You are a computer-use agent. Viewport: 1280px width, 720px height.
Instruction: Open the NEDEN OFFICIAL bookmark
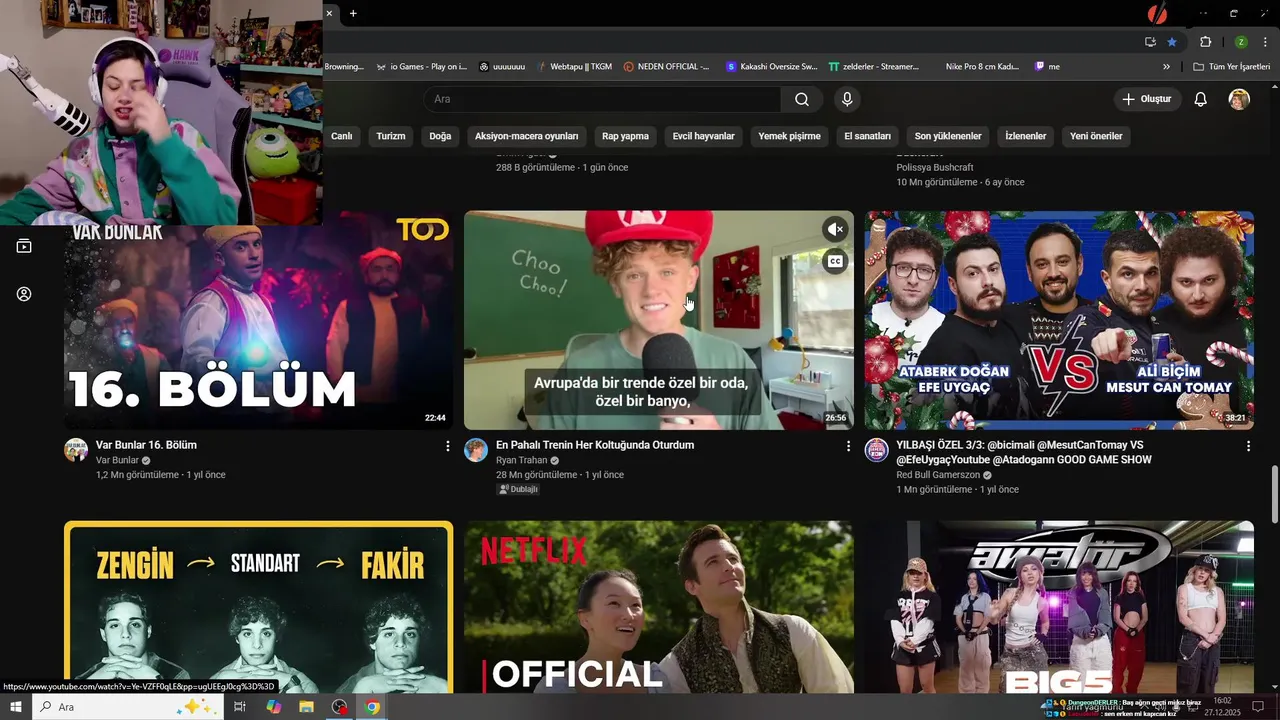(666, 67)
